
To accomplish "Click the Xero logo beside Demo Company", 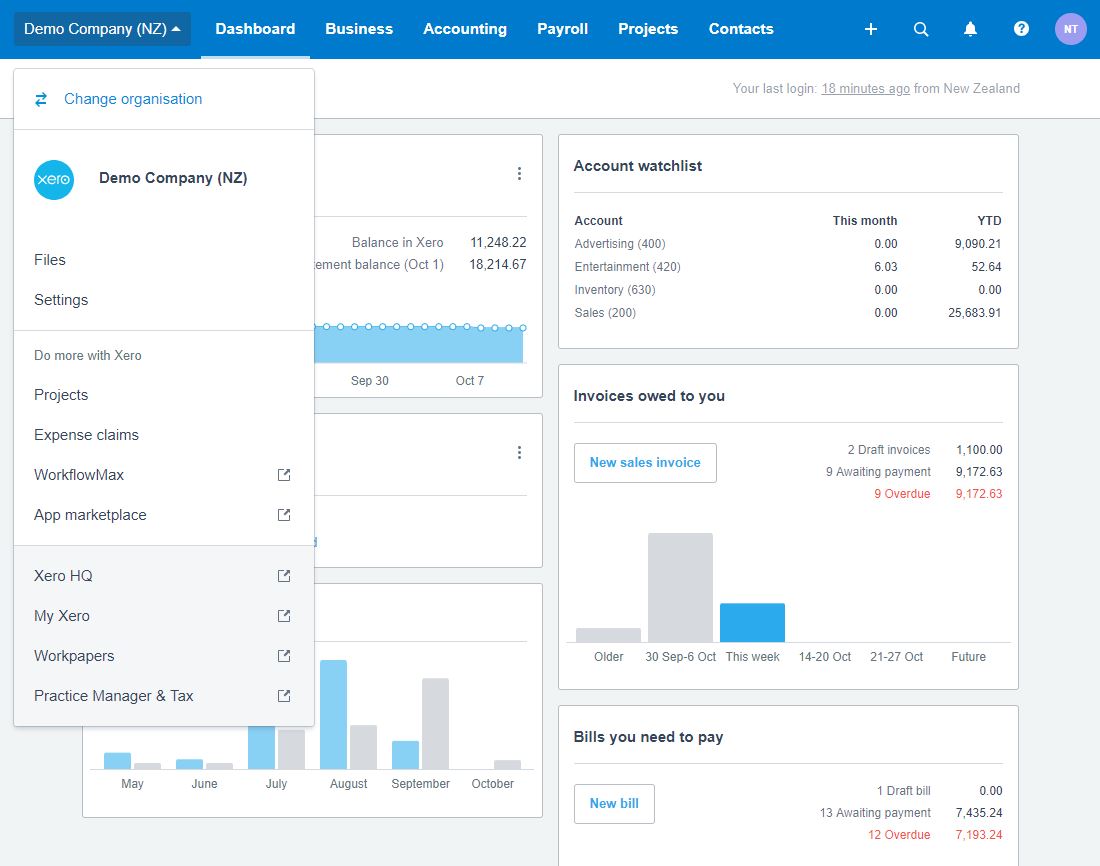I will click(x=54, y=180).
